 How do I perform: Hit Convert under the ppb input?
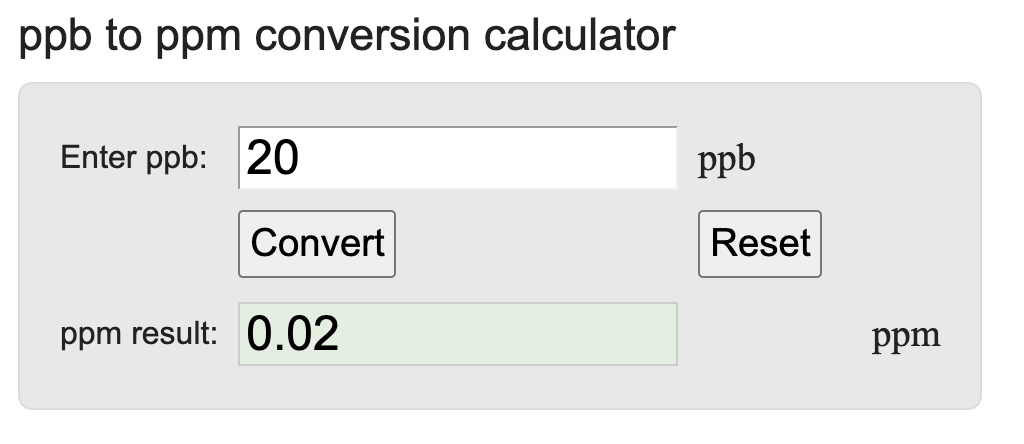(317, 243)
